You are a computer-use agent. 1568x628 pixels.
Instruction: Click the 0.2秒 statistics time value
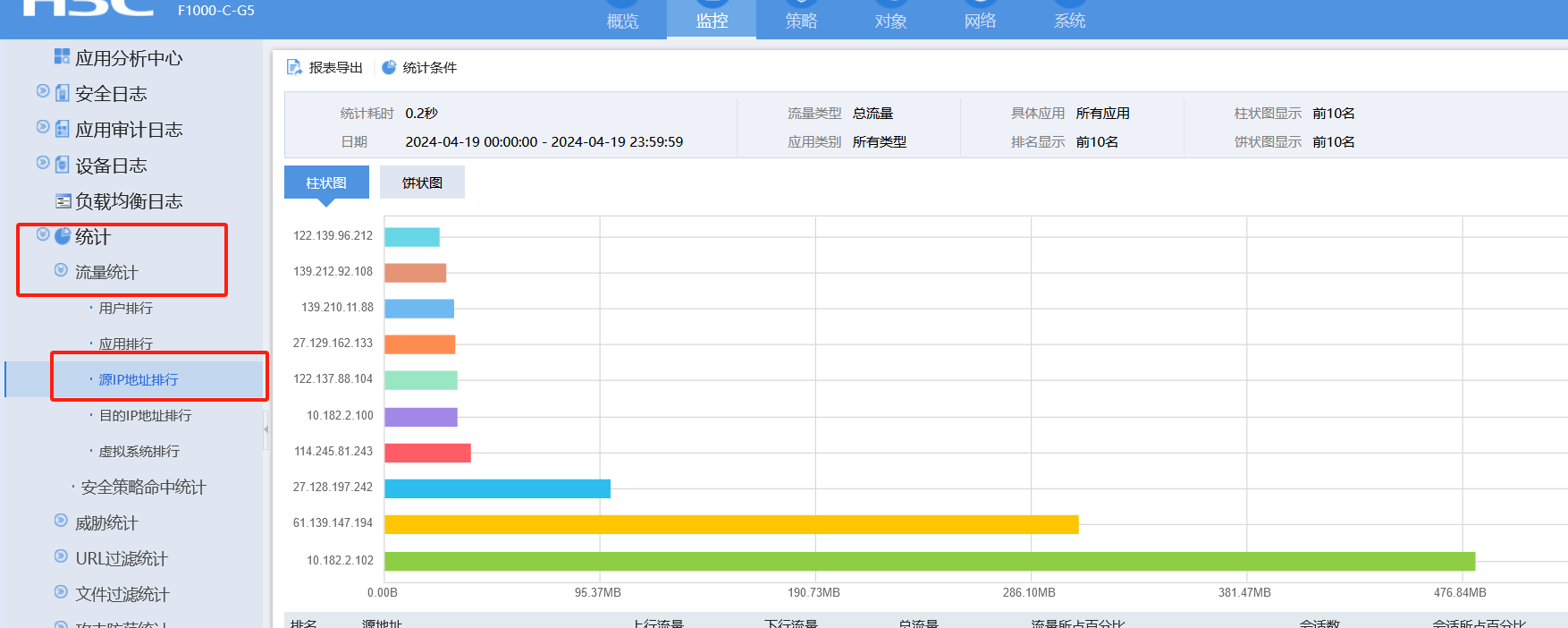pos(421,113)
